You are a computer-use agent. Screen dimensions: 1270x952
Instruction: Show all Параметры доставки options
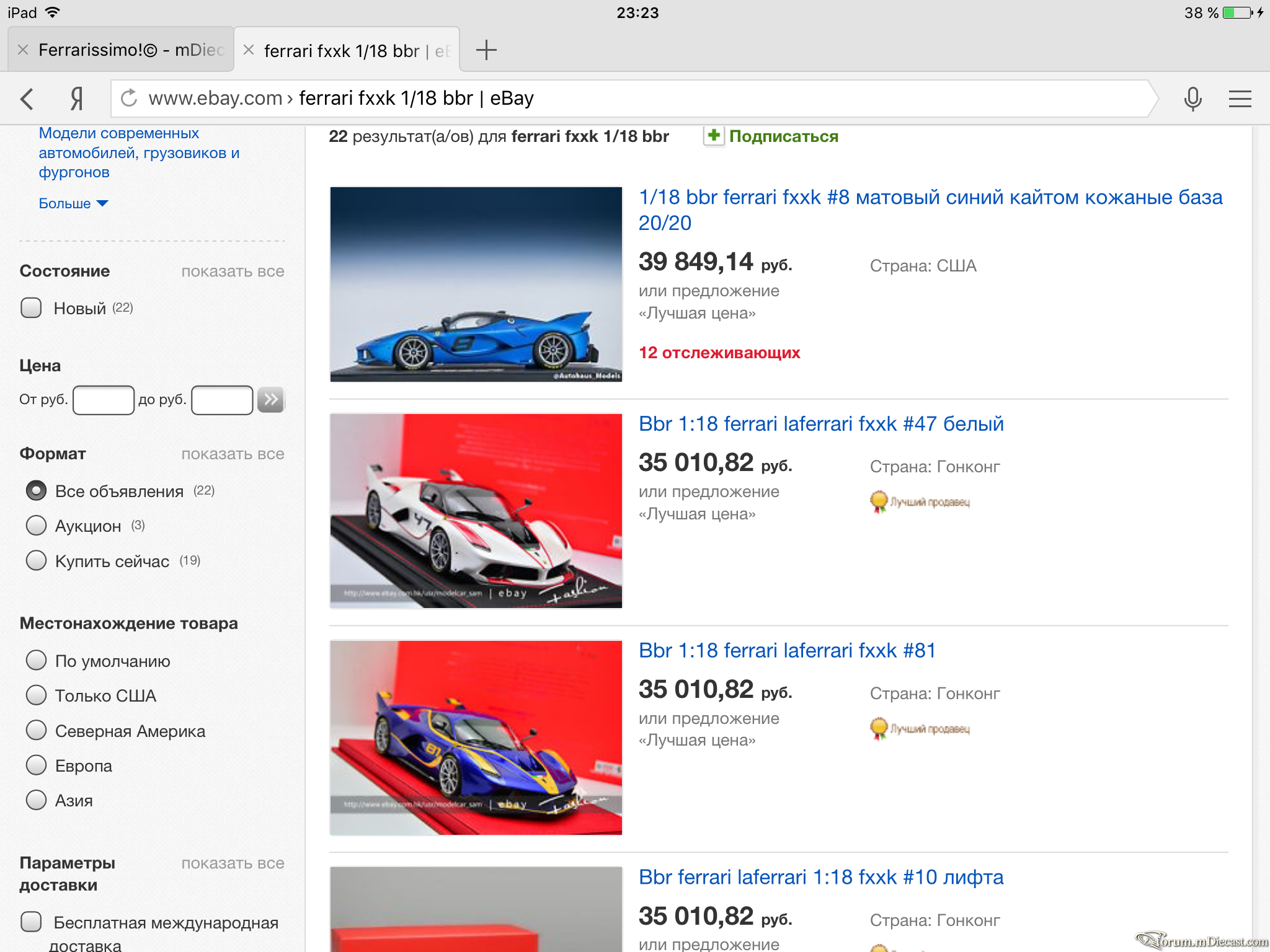point(233,863)
